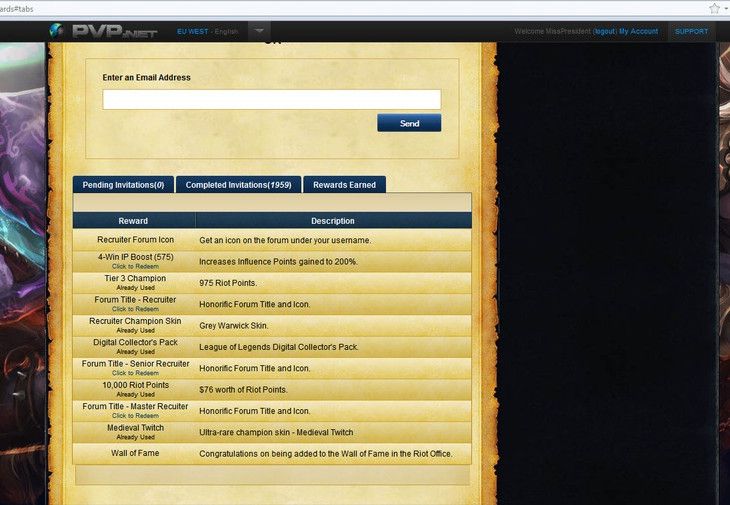This screenshot has height=505, width=730.
Task: Switch to Pending Invitations tab
Action: point(123,185)
